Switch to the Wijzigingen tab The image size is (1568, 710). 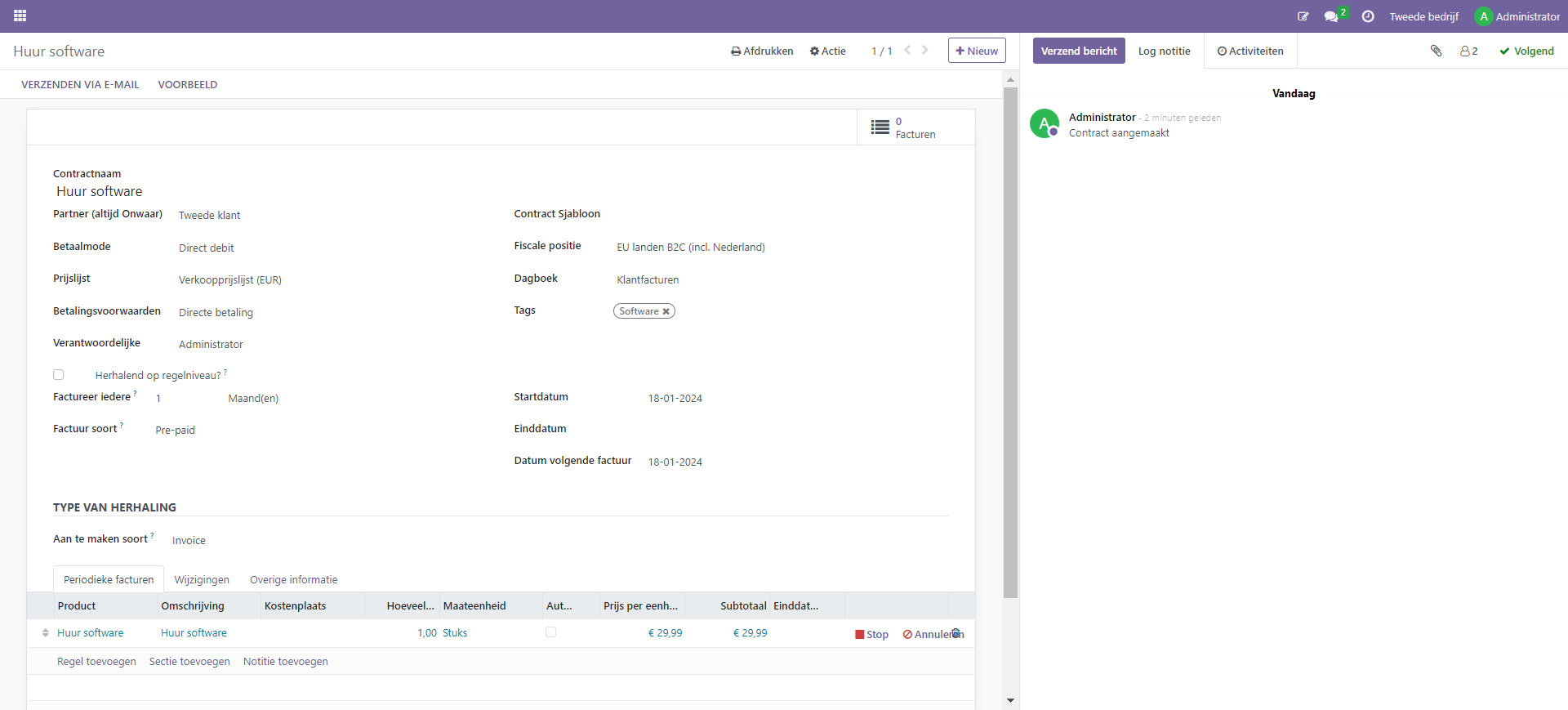(202, 579)
